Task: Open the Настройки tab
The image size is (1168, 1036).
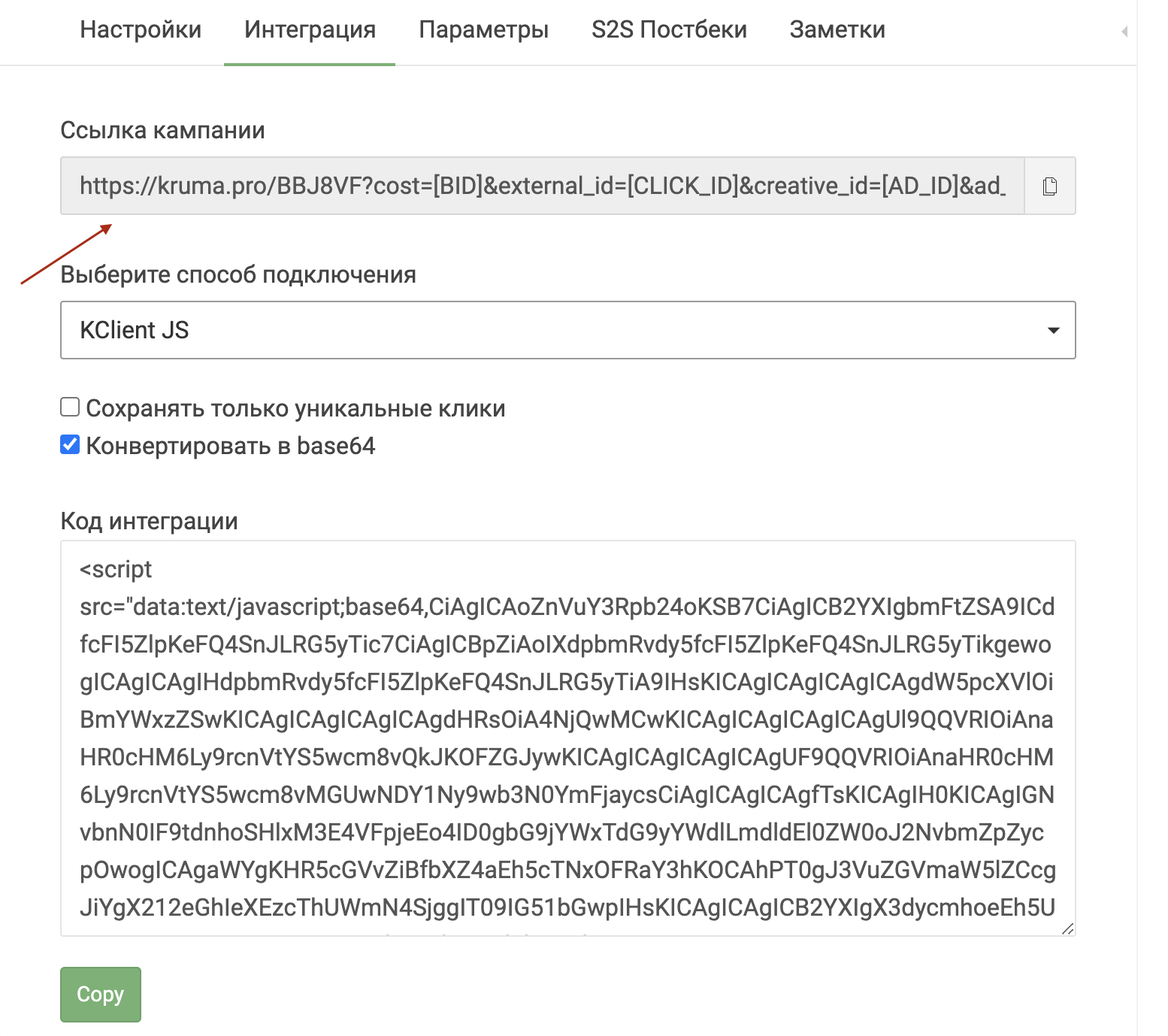Action: tap(141, 29)
